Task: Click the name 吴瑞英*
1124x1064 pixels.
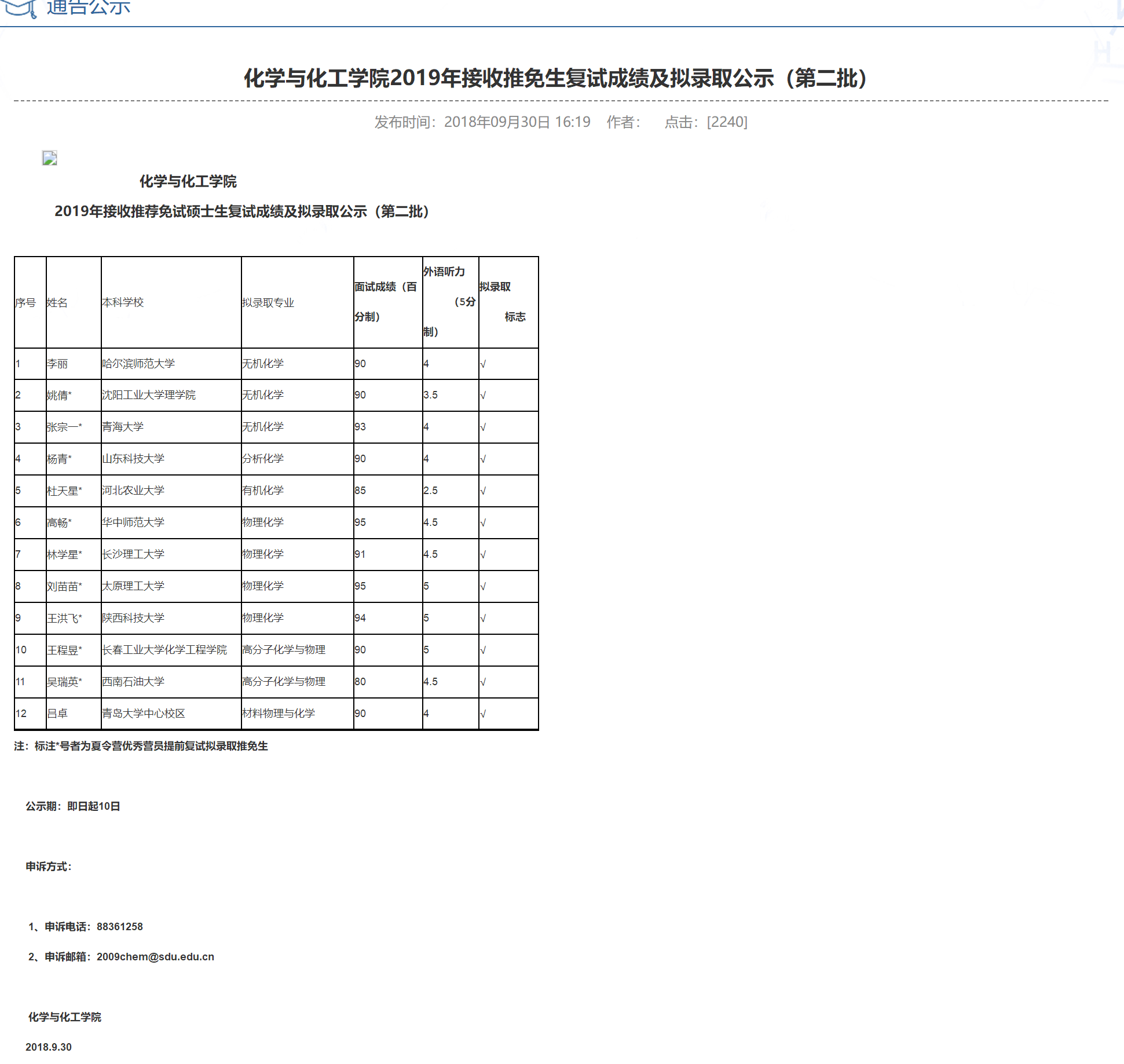Action: (x=64, y=682)
